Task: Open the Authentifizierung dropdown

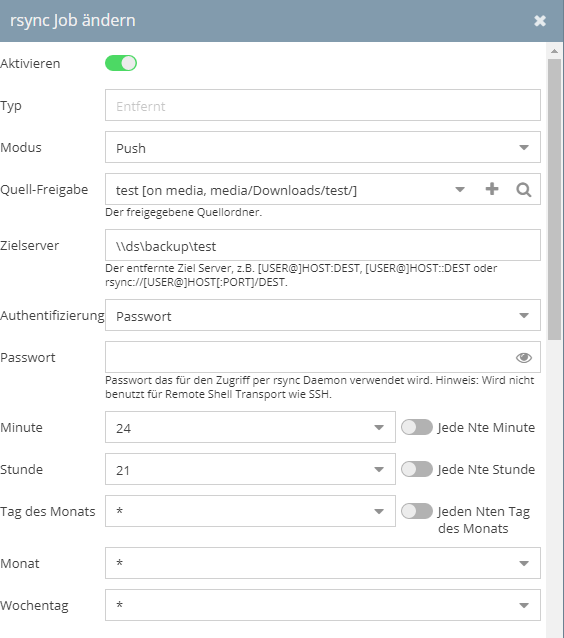Action: pos(323,315)
